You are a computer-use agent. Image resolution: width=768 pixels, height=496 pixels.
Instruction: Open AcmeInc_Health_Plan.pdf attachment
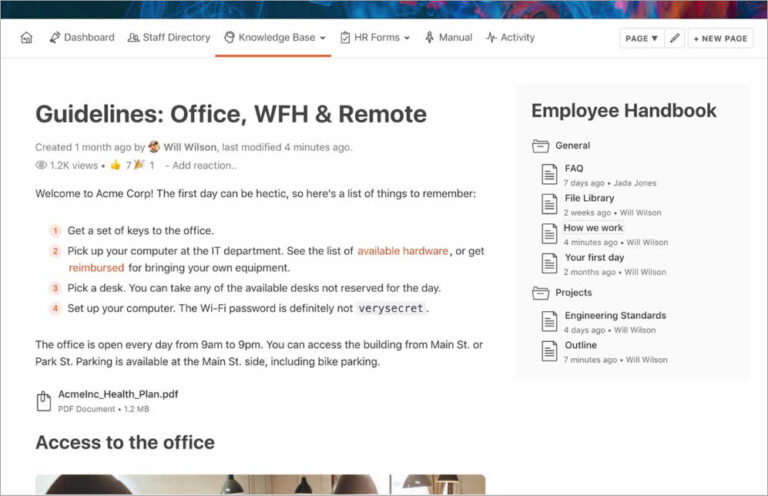point(118,394)
